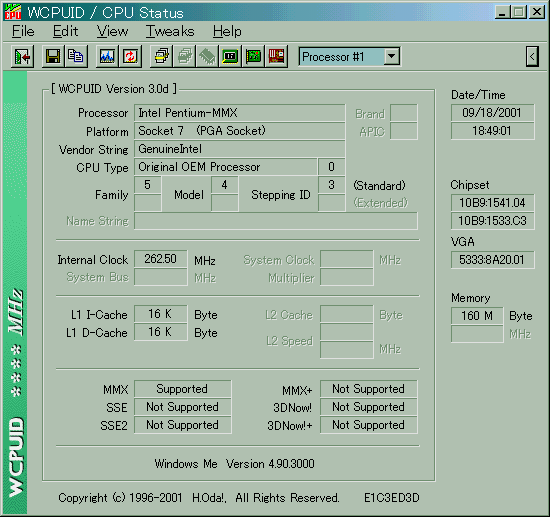Click chipset value 10B9:1533.C3
This screenshot has width=550, height=517.
click(492, 221)
